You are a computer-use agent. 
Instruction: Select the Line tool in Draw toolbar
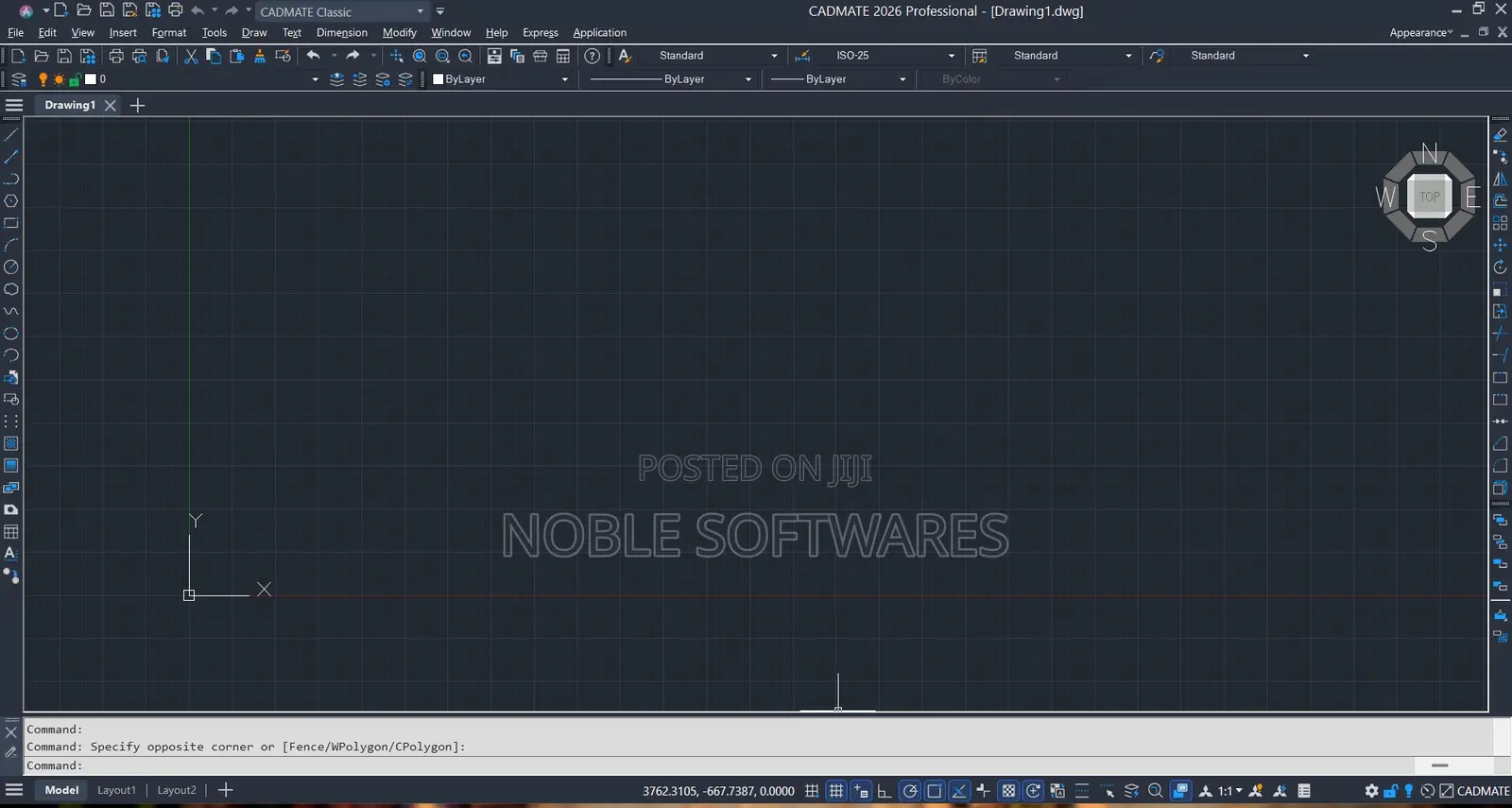[x=11, y=135]
